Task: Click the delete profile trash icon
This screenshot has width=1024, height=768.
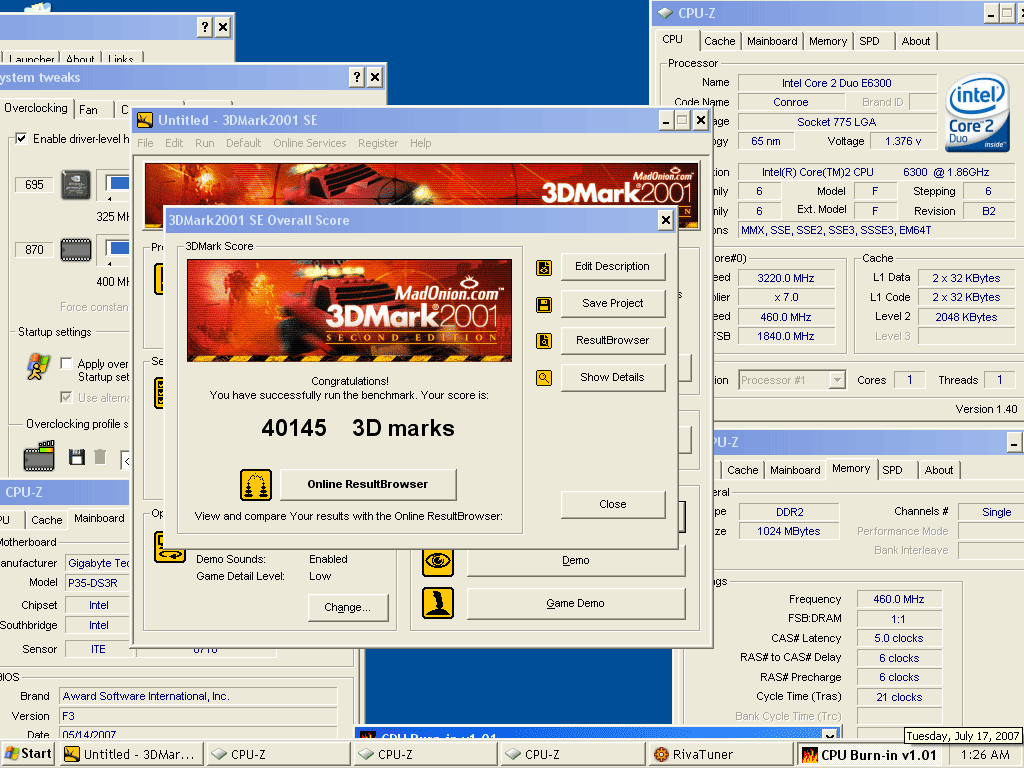Action: [x=100, y=456]
